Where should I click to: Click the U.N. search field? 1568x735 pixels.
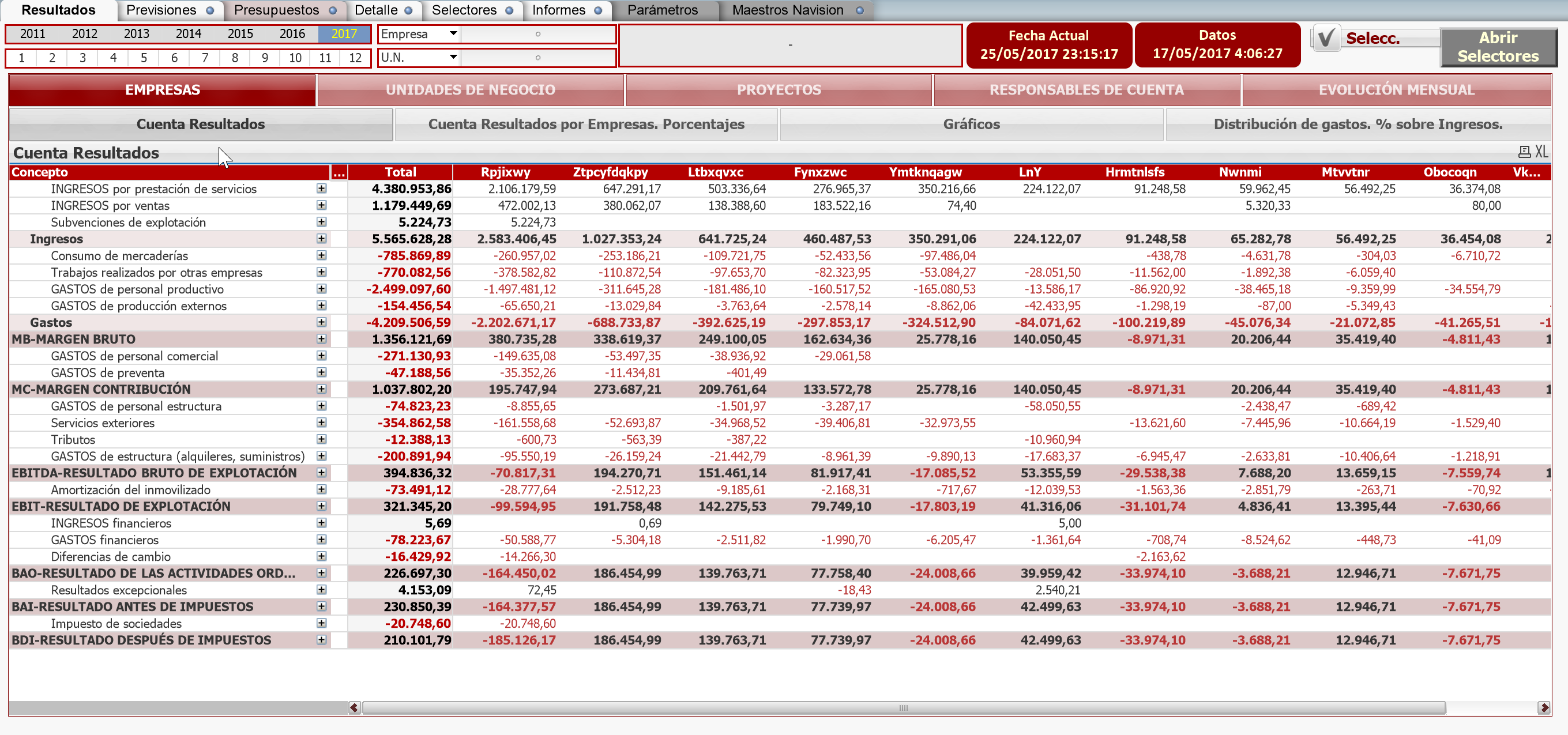[x=537, y=58]
